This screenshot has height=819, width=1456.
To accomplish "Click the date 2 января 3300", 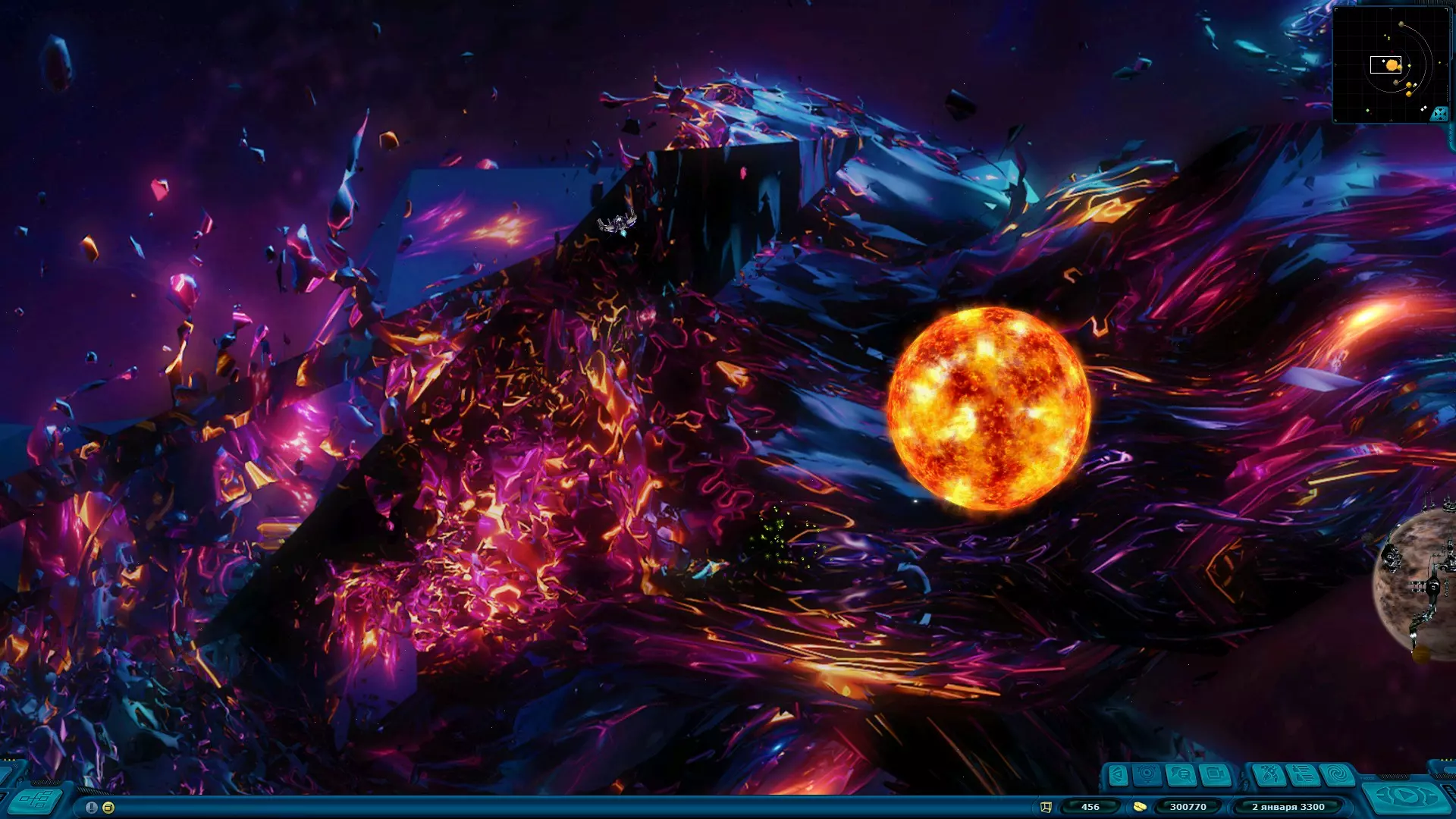I will pyautogui.click(x=1288, y=807).
